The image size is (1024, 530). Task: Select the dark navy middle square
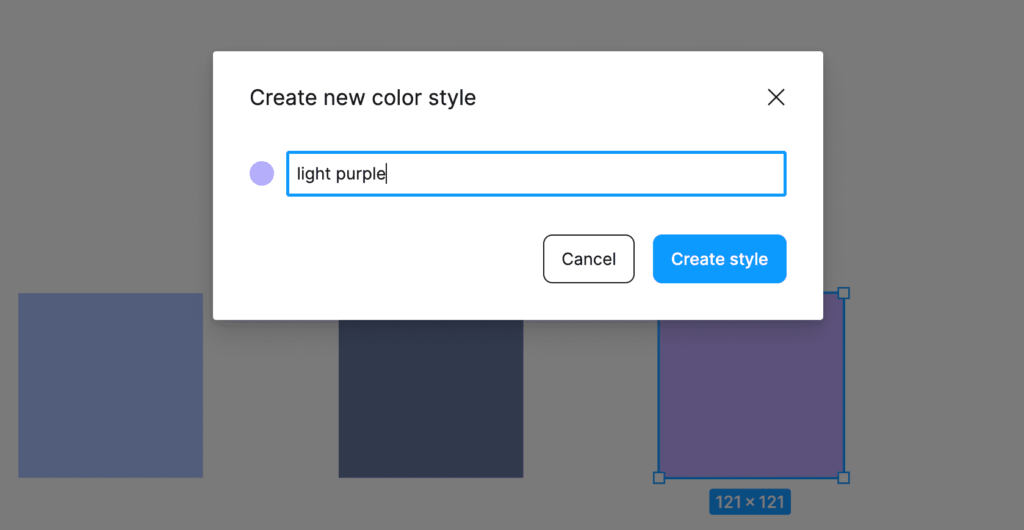click(x=430, y=400)
